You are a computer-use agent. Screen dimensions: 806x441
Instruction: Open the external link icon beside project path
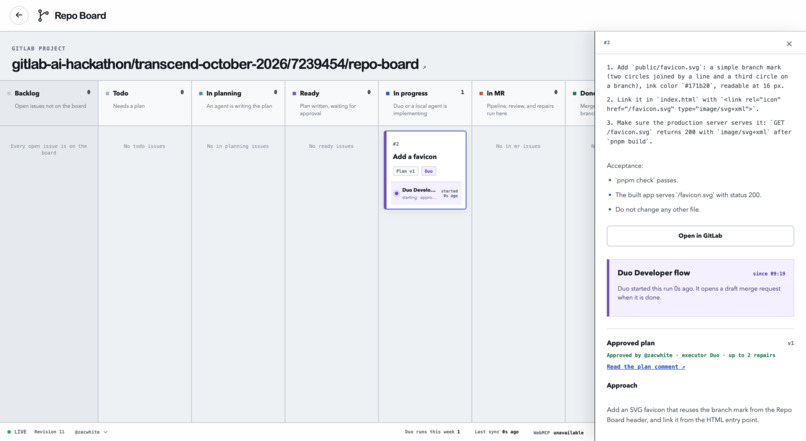(x=425, y=67)
